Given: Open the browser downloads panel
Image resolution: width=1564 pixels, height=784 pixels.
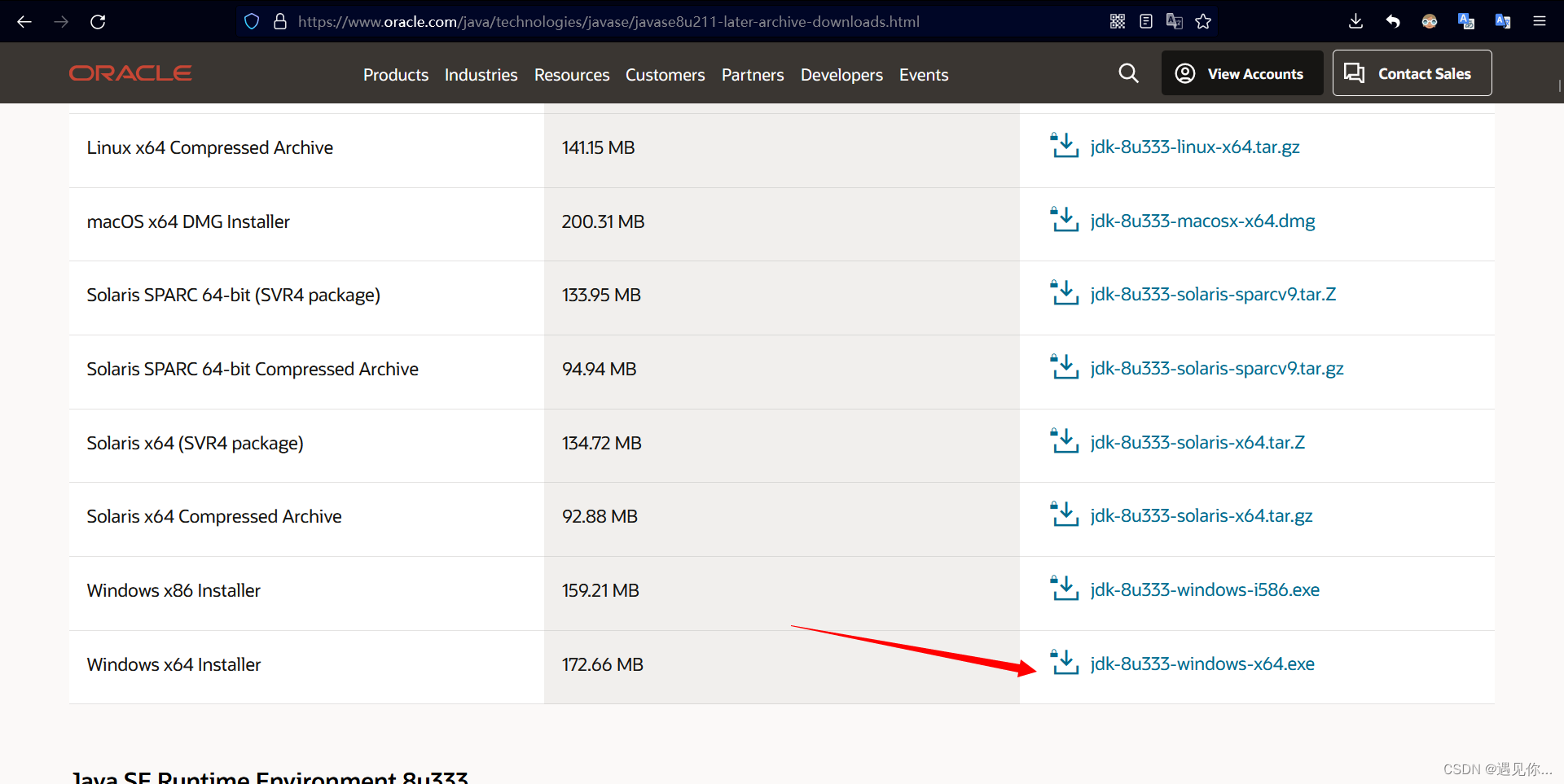Looking at the screenshot, I should tap(1355, 22).
